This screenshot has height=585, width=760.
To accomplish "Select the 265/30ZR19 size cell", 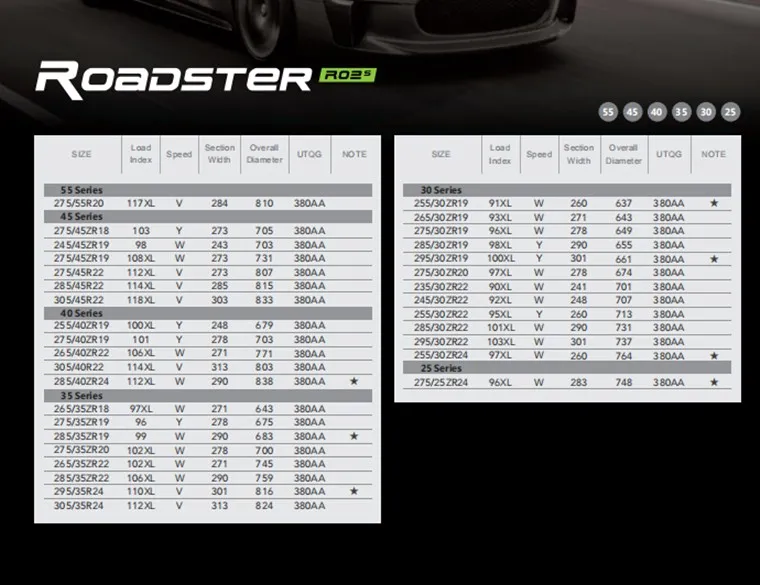I will (441, 217).
